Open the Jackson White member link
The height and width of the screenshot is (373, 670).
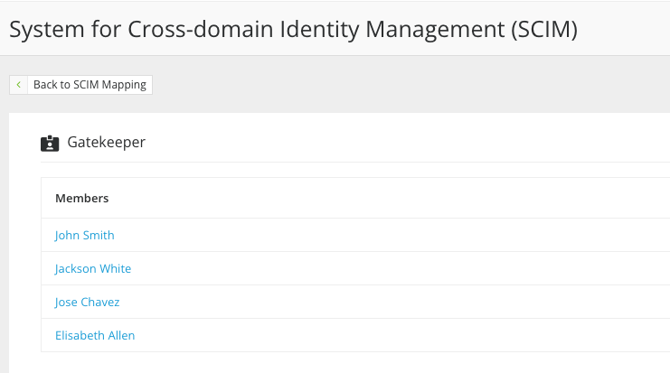click(93, 269)
